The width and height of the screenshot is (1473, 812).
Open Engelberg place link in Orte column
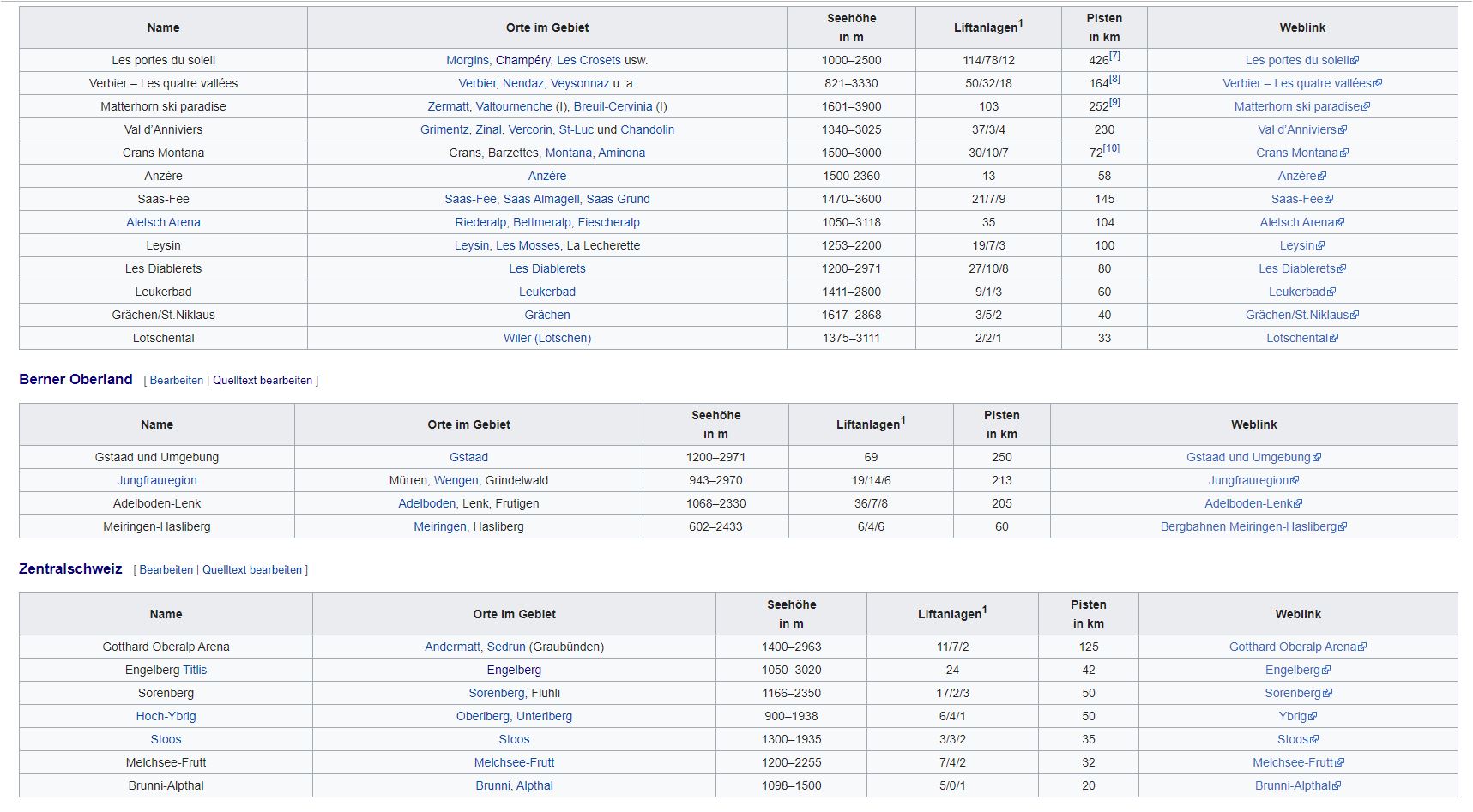coord(514,670)
